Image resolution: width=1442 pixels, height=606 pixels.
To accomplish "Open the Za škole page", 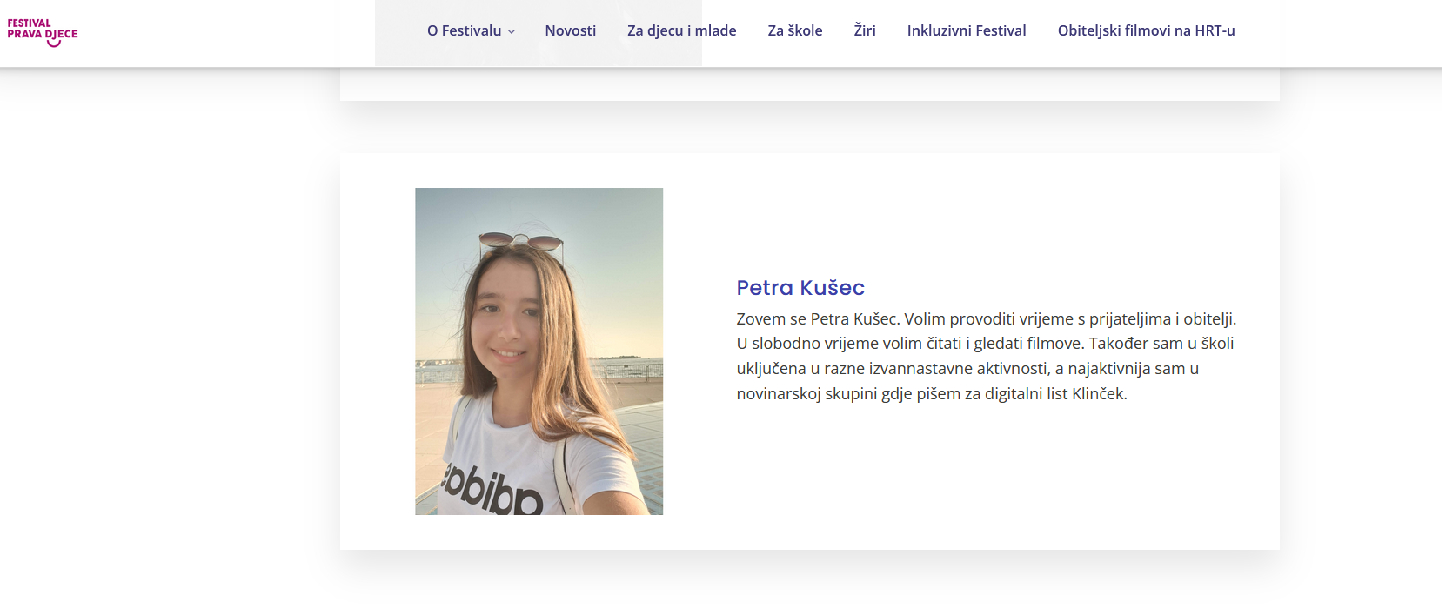I will (795, 31).
